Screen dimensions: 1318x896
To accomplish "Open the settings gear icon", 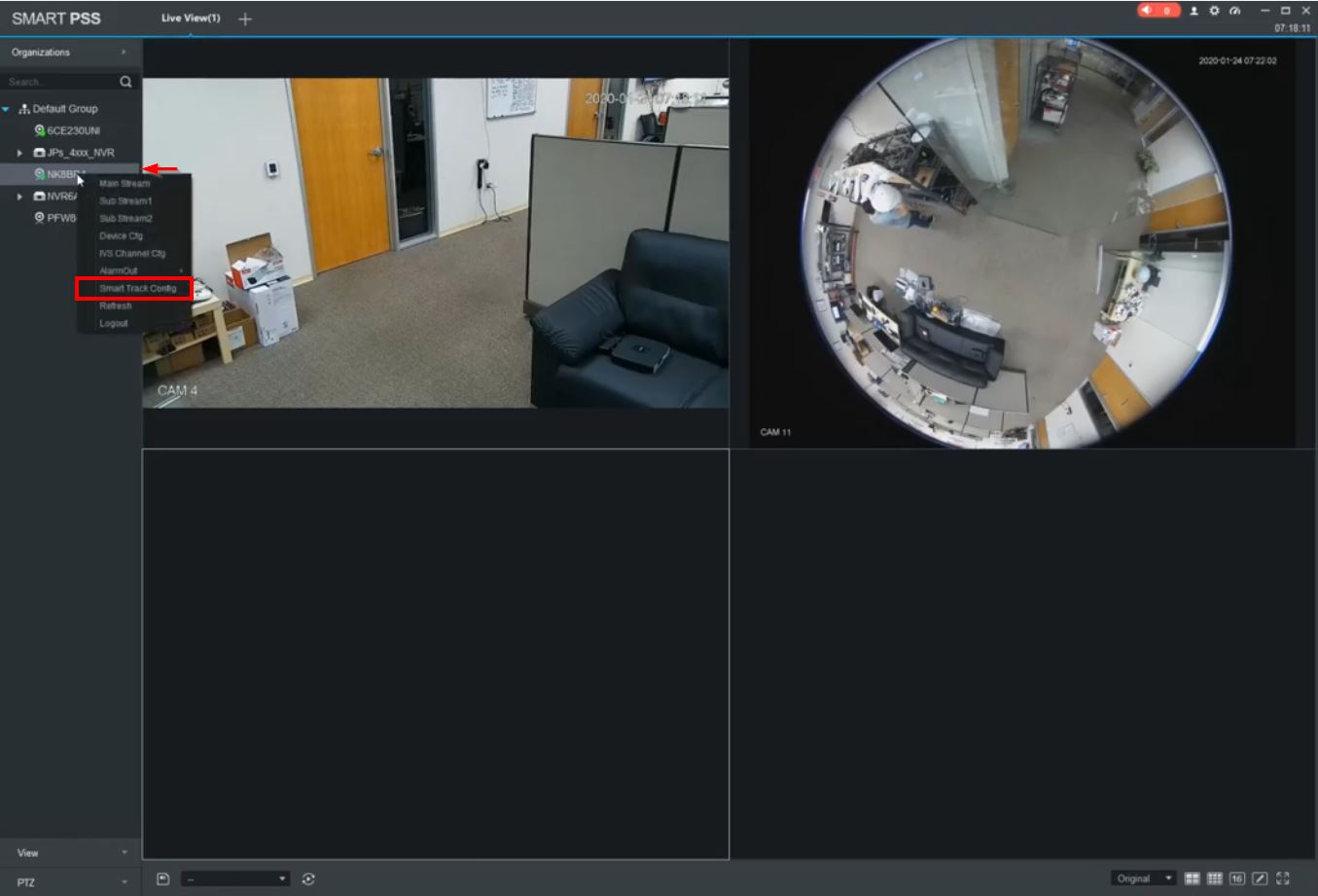I will [1214, 11].
